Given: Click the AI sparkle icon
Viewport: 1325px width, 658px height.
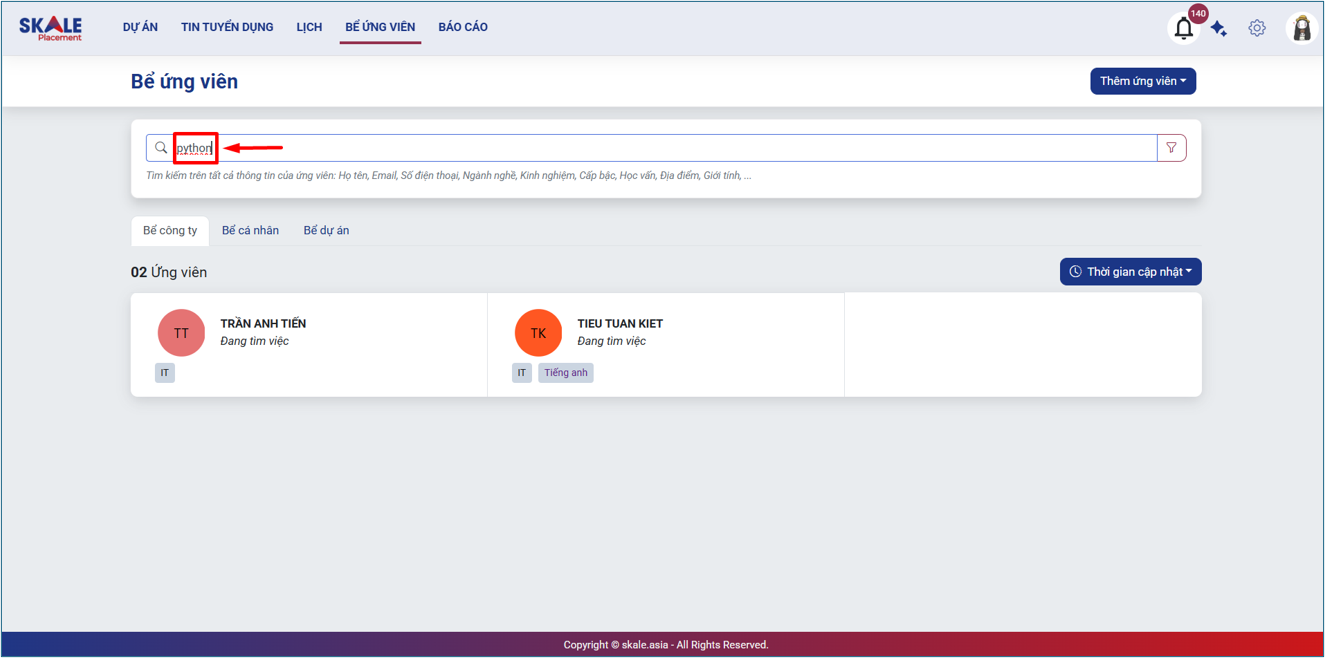Looking at the screenshot, I should [x=1219, y=29].
